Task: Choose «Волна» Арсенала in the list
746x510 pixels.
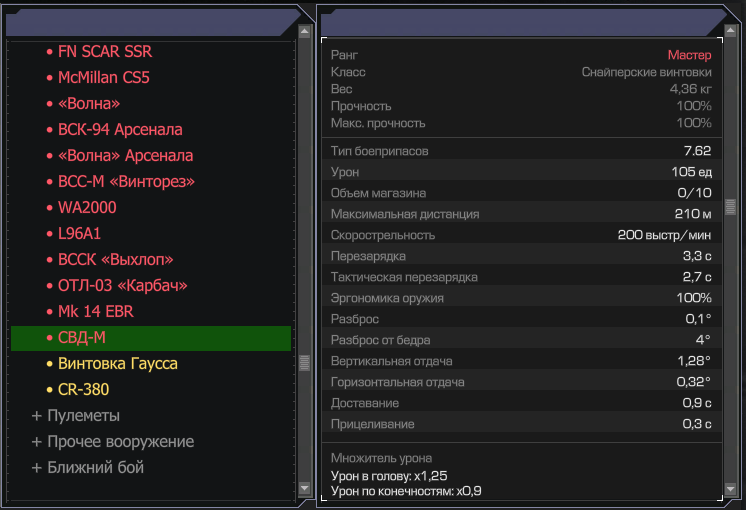Action: tap(126, 156)
